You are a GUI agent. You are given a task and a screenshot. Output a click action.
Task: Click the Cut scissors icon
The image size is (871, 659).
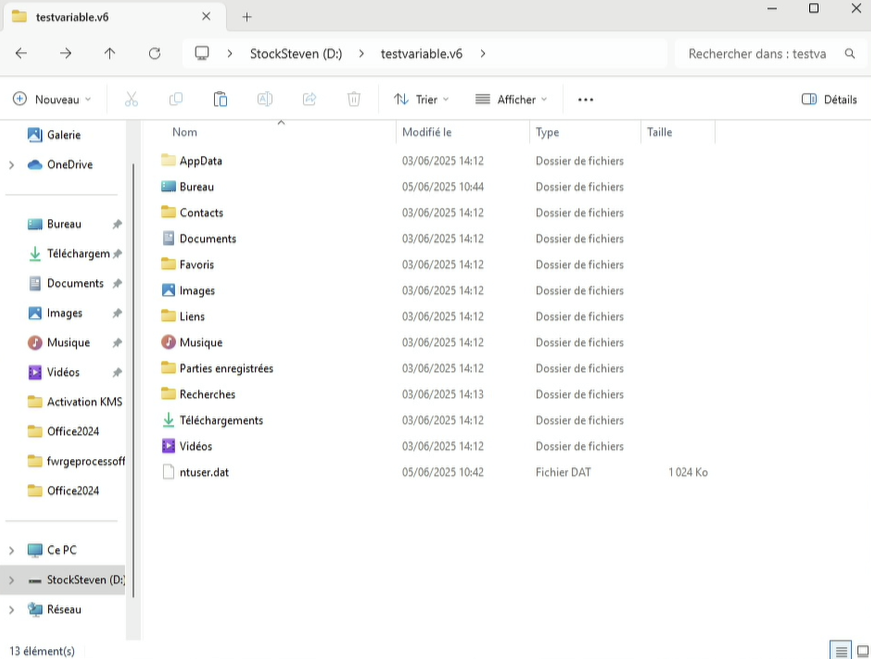pos(131,99)
